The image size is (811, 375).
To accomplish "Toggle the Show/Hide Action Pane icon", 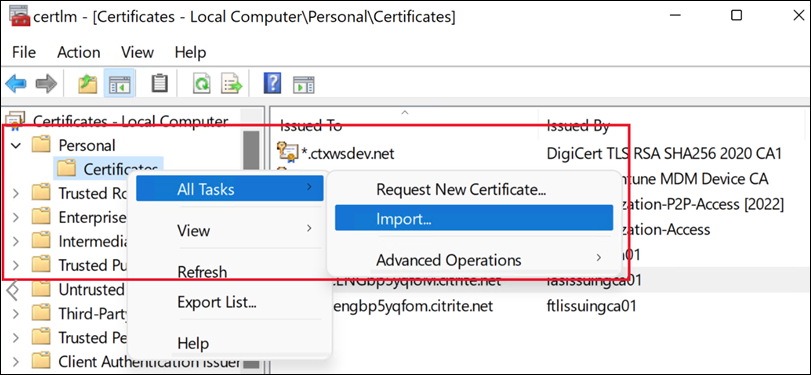I will click(304, 84).
